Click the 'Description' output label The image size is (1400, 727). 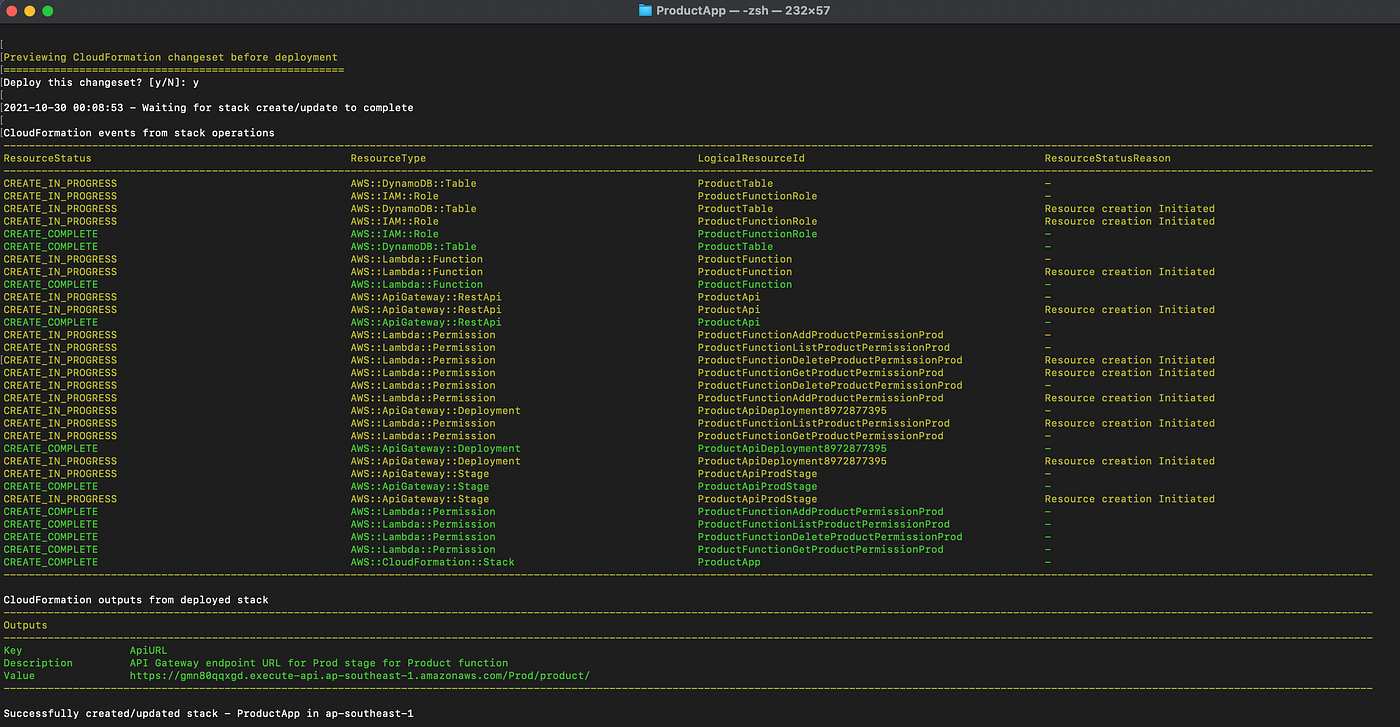click(38, 663)
